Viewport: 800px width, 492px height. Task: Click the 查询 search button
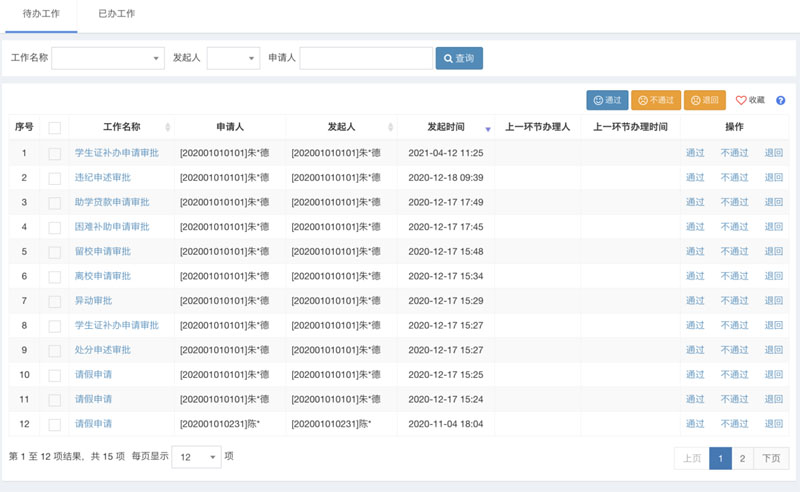(459, 59)
